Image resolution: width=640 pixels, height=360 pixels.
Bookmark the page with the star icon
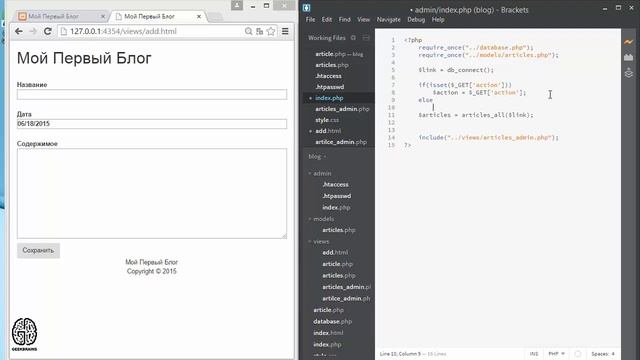pos(271,31)
